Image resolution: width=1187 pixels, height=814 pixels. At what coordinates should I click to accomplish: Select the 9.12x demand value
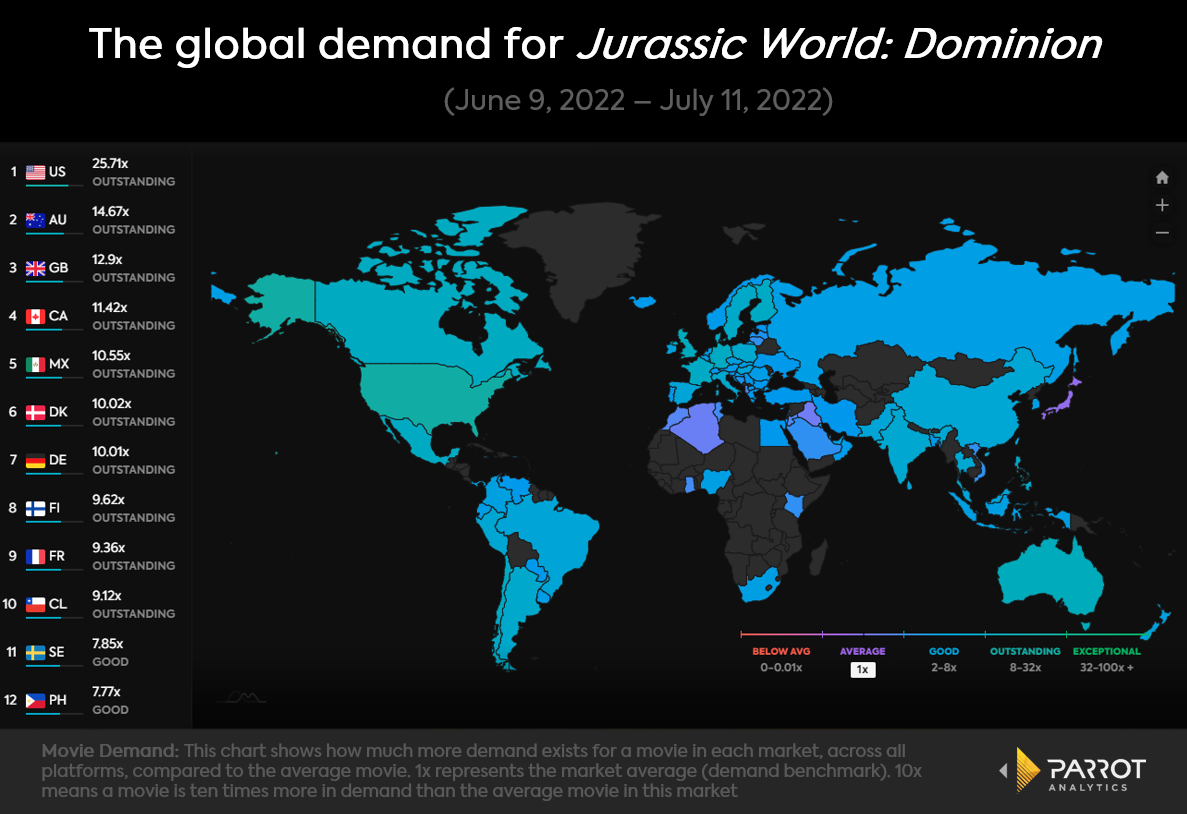[x=107, y=595]
